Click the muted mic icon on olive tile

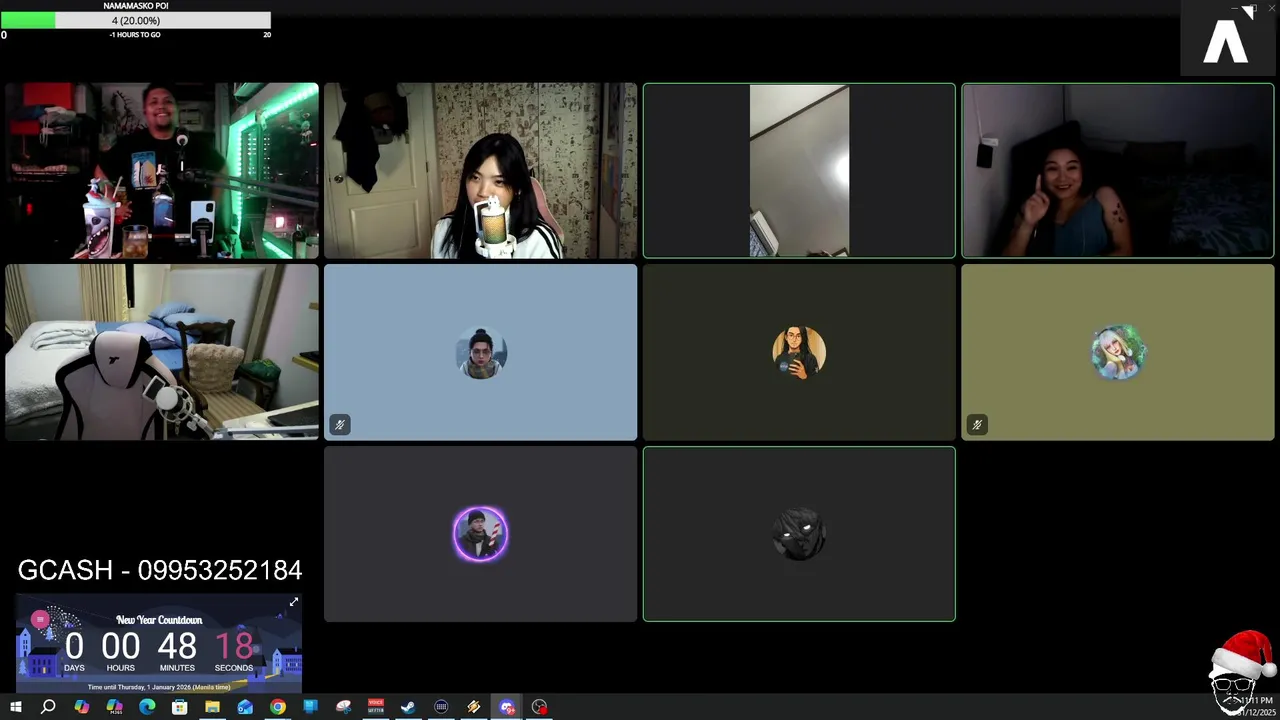click(x=977, y=425)
